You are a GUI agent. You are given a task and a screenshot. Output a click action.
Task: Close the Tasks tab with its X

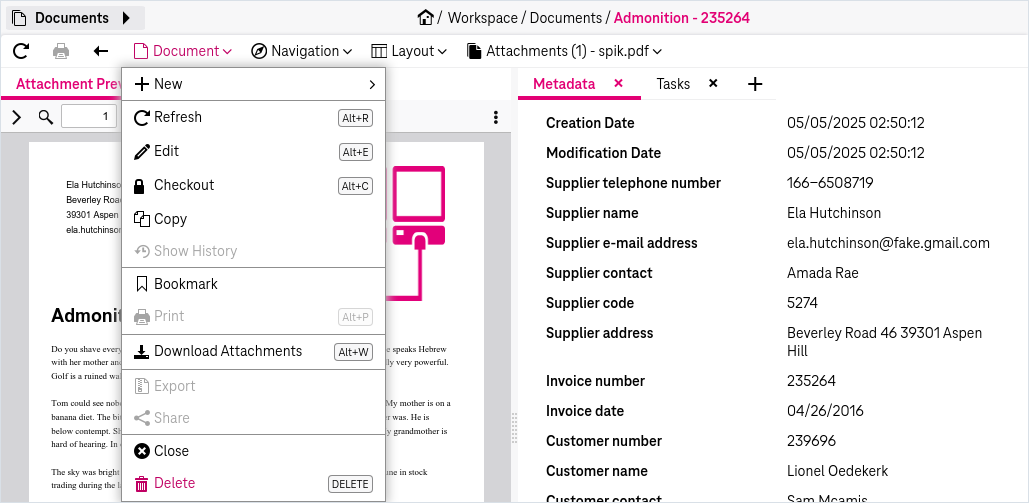713,83
